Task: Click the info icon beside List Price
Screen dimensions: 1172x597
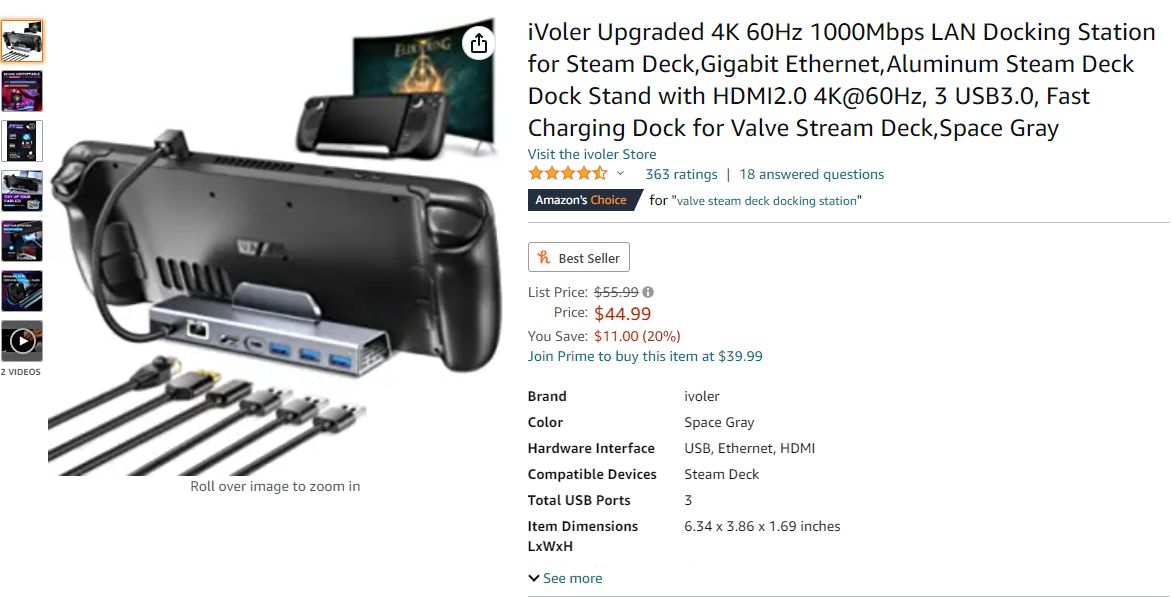Action: (x=648, y=292)
